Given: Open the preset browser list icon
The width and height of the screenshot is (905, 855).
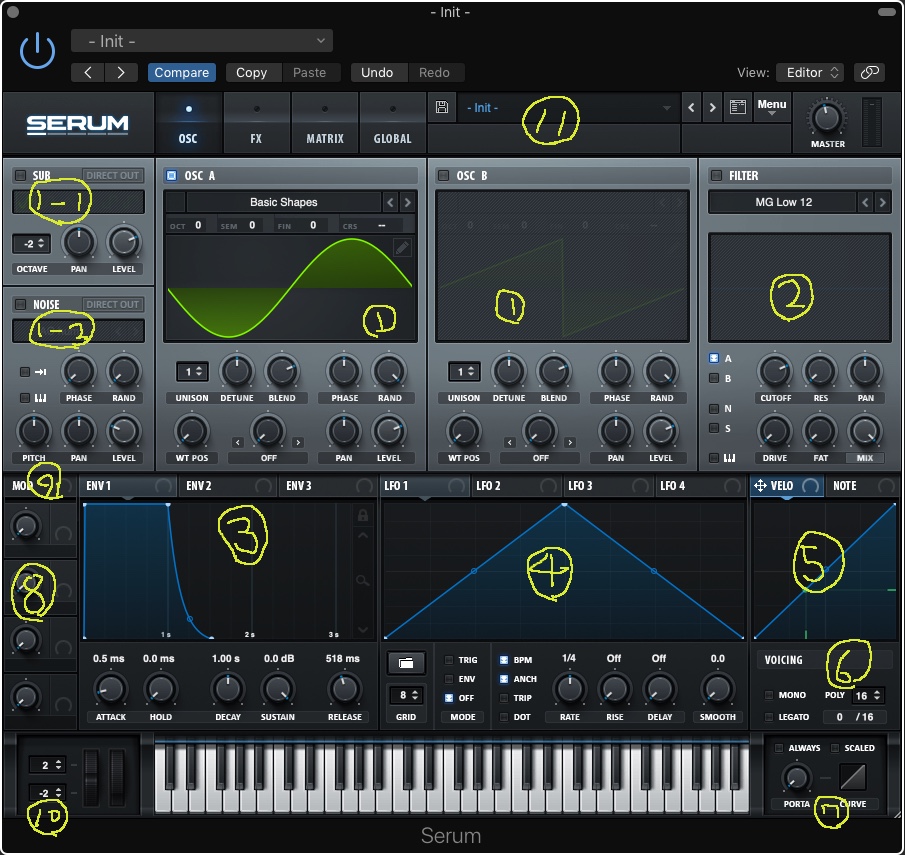Looking at the screenshot, I should click(x=738, y=107).
